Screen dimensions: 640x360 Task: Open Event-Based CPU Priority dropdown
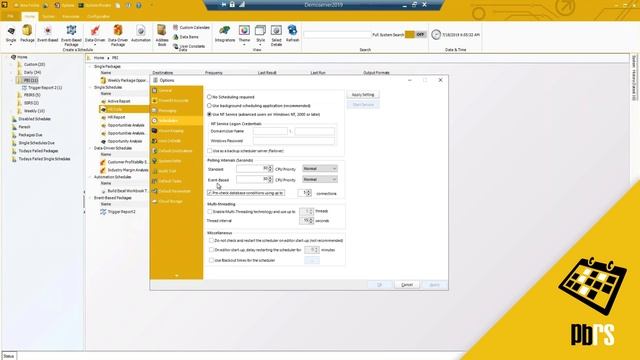click(320, 179)
